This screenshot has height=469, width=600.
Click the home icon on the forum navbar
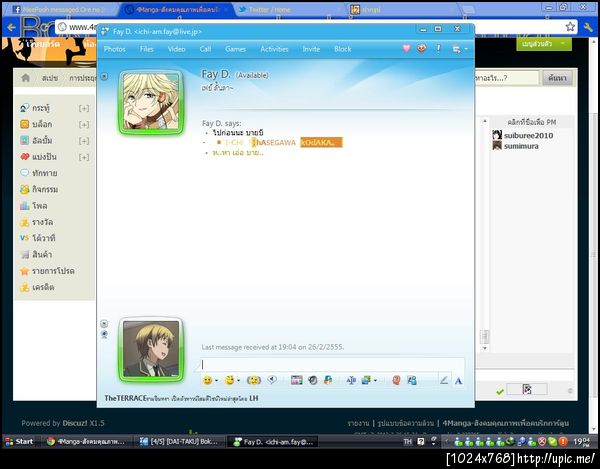(25, 78)
